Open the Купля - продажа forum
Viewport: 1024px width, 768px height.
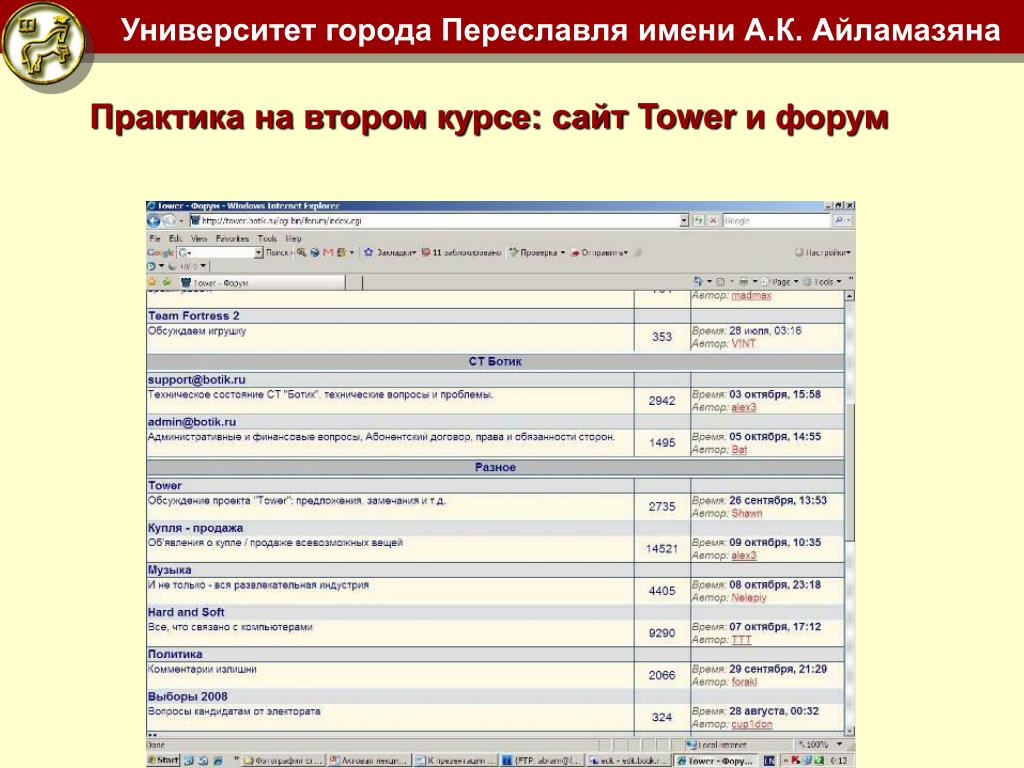(195, 528)
